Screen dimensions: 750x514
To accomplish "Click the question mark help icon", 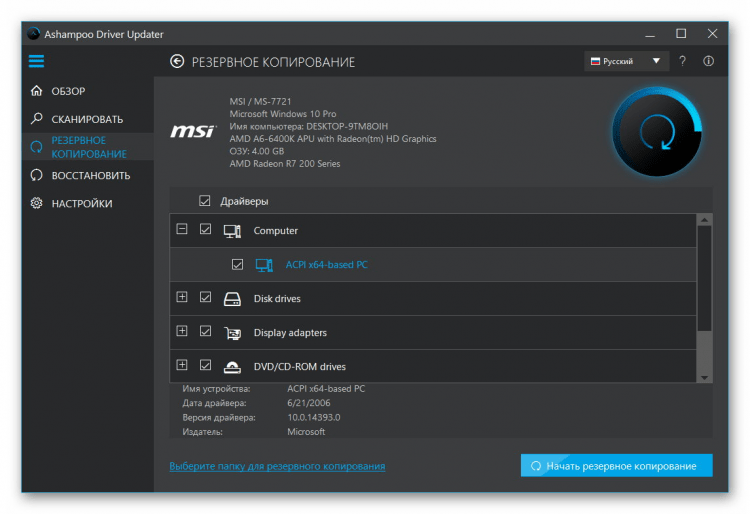I will 683,61.
